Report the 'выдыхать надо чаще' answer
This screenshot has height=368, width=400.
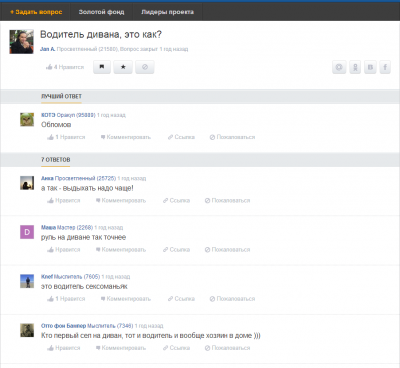[227, 200]
